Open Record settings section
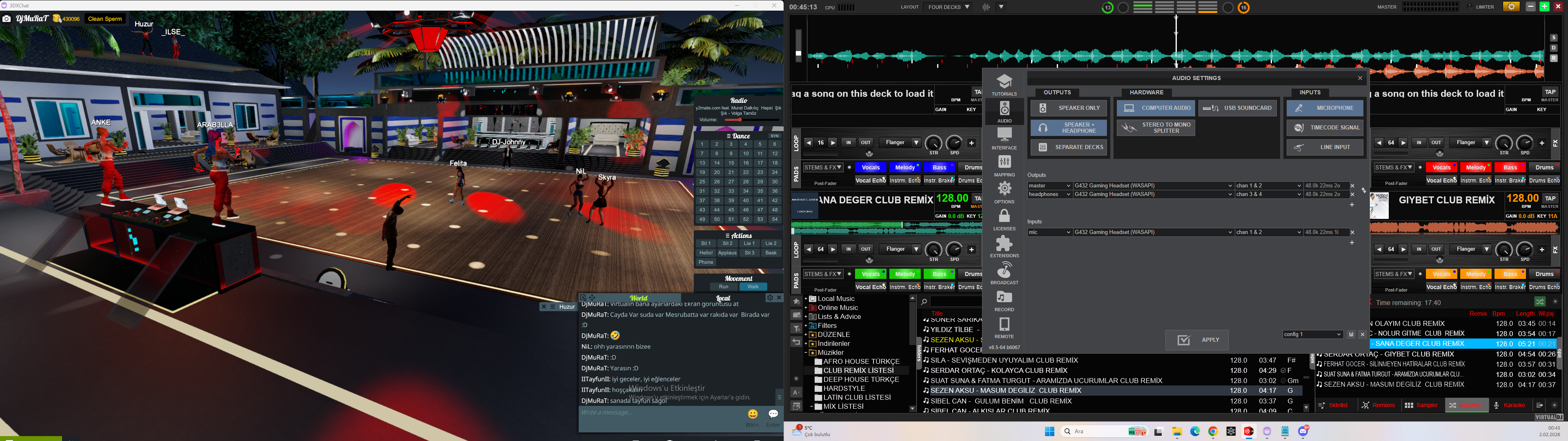Screen dimensions: 1568x441 [x=1004, y=300]
